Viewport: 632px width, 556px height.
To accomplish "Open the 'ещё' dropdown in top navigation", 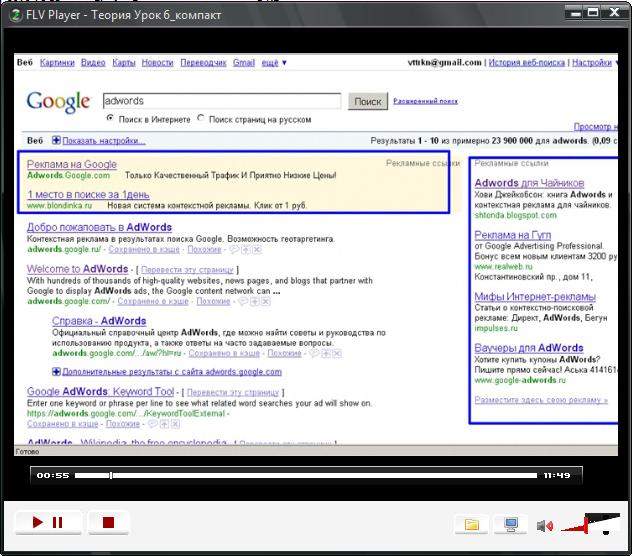I will click(x=274, y=63).
